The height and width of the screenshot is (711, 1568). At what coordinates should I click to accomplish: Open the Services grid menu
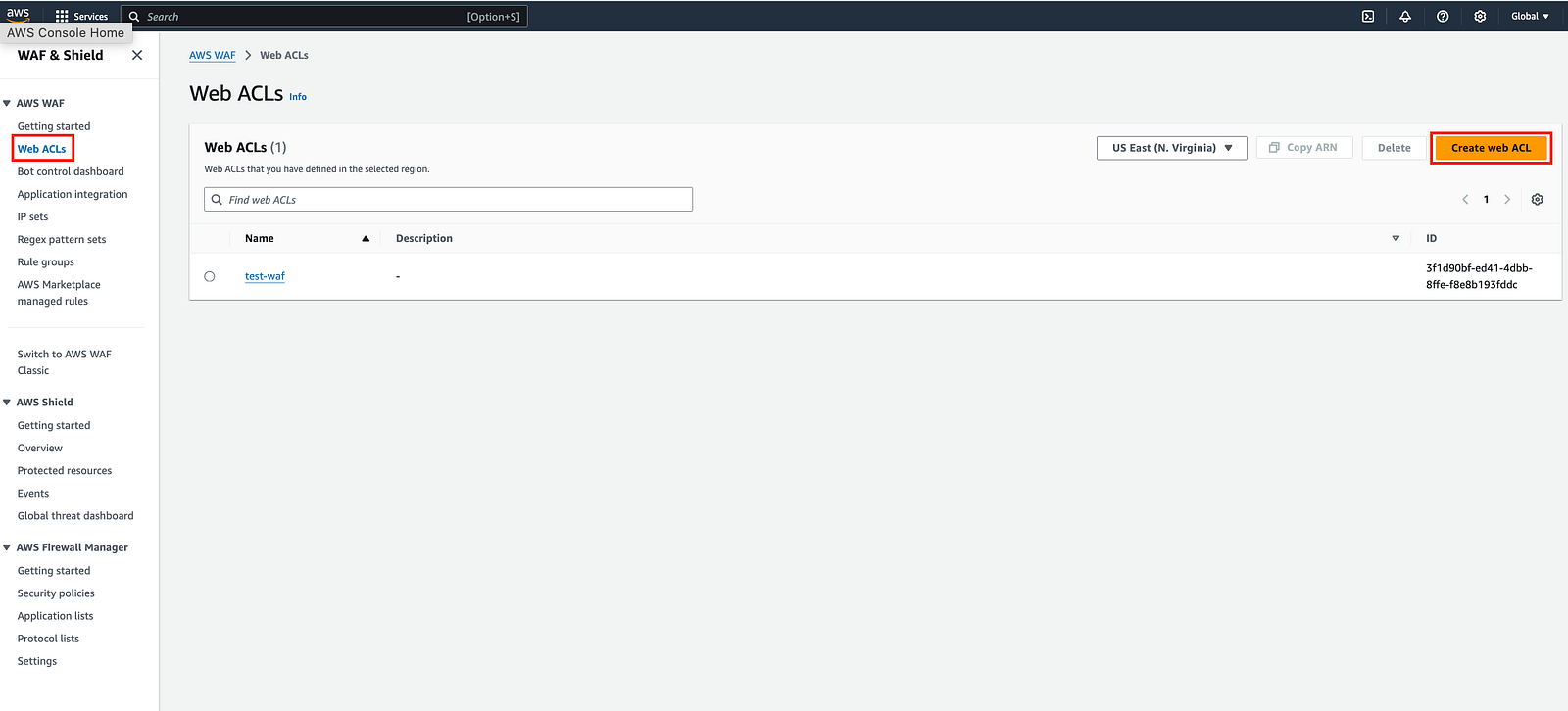point(82,17)
